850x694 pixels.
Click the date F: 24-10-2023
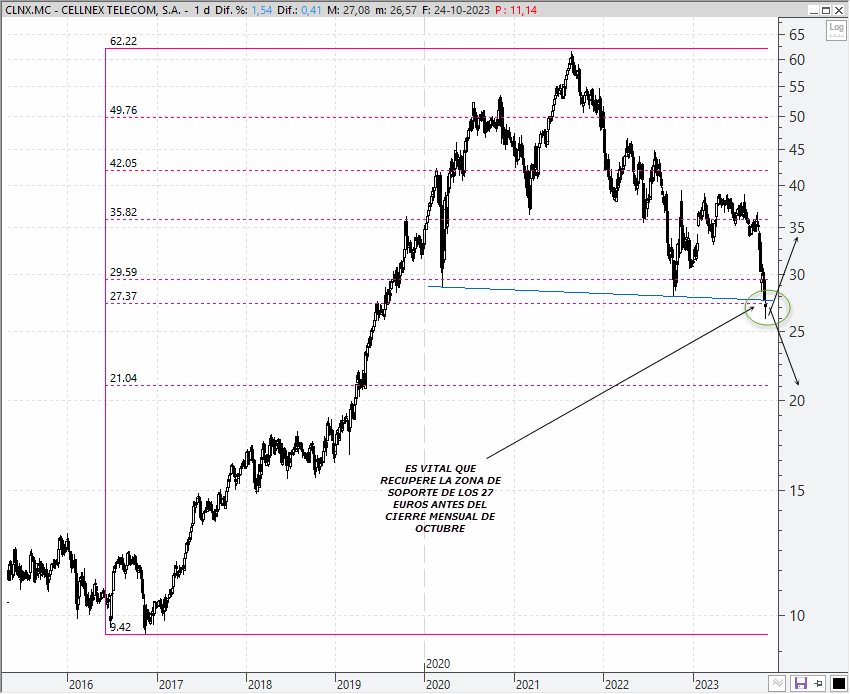point(456,10)
